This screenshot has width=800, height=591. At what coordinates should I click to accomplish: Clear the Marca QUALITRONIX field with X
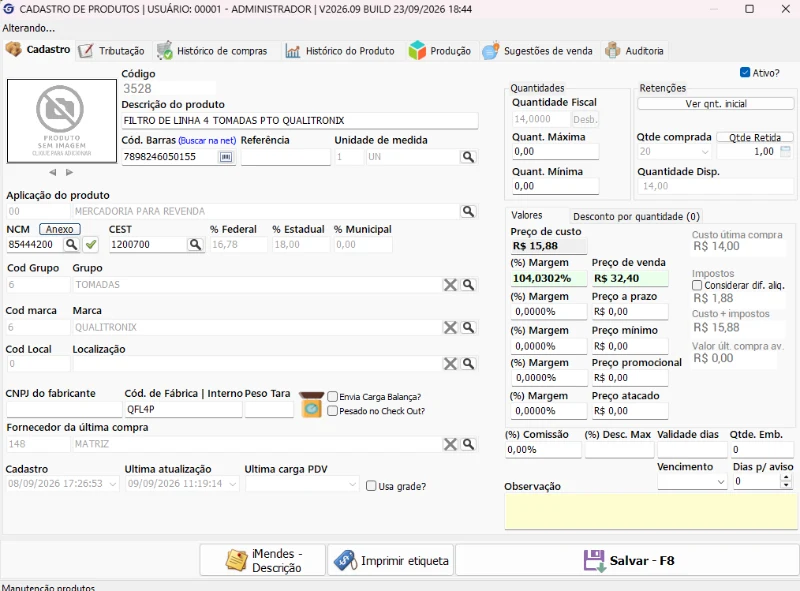[450, 327]
